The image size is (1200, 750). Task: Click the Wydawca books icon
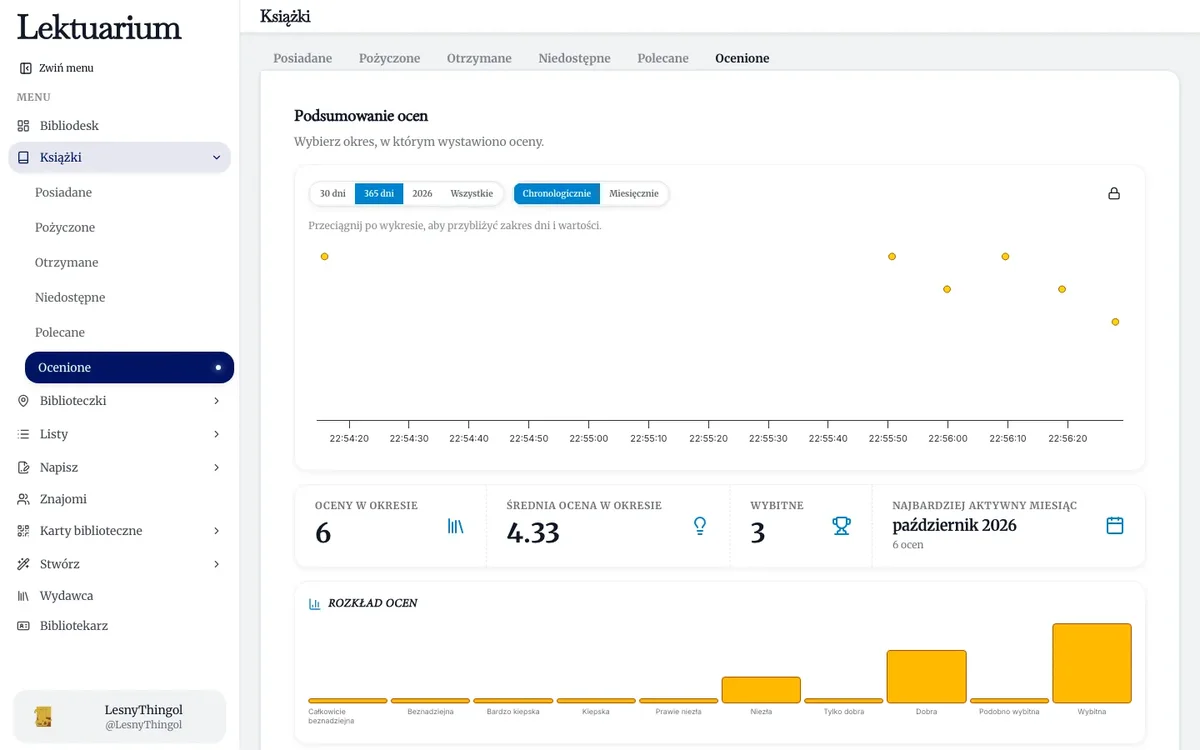24,596
